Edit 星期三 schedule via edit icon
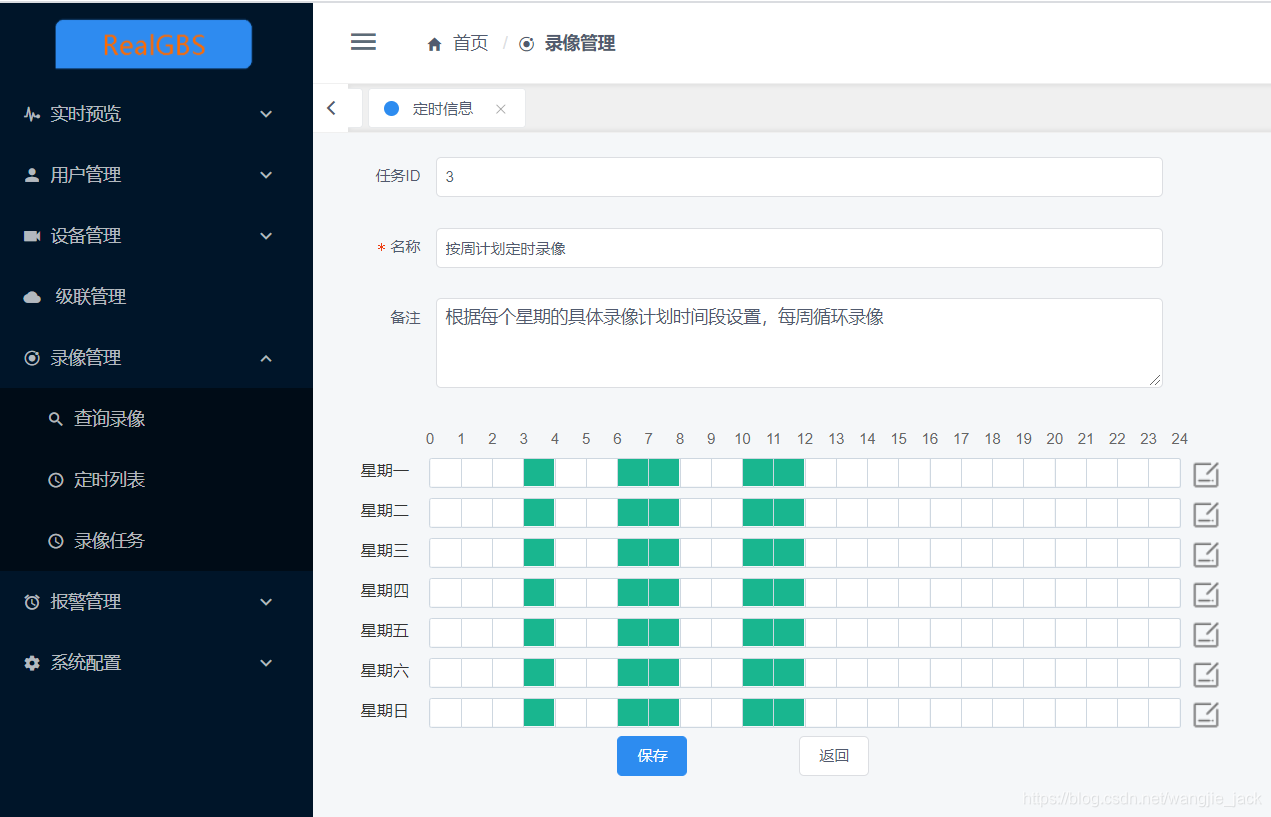The width and height of the screenshot is (1271, 817). [1206, 554]
